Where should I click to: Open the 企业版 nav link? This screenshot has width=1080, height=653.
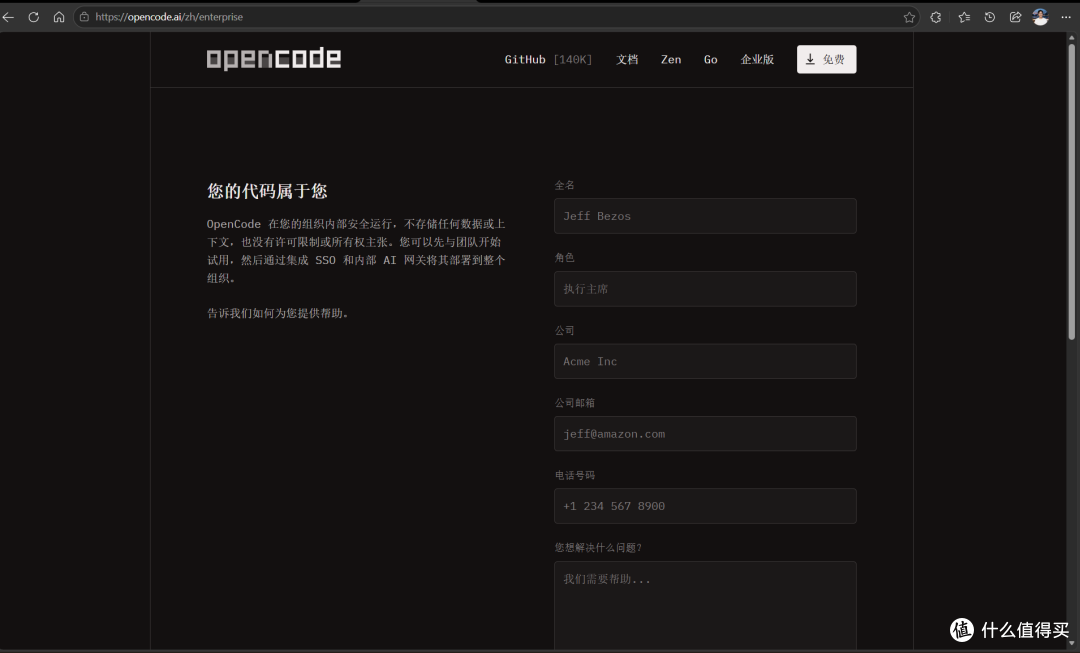pos(757,59)
